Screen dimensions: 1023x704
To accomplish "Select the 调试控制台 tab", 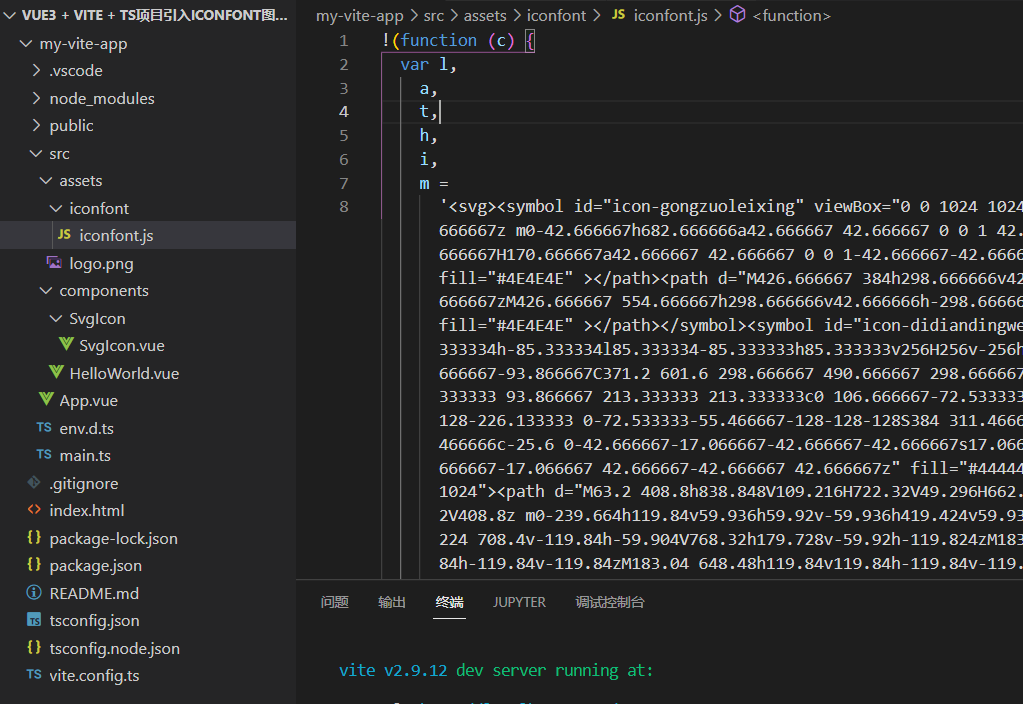I will pyautogui.click(x=610, y=602).
